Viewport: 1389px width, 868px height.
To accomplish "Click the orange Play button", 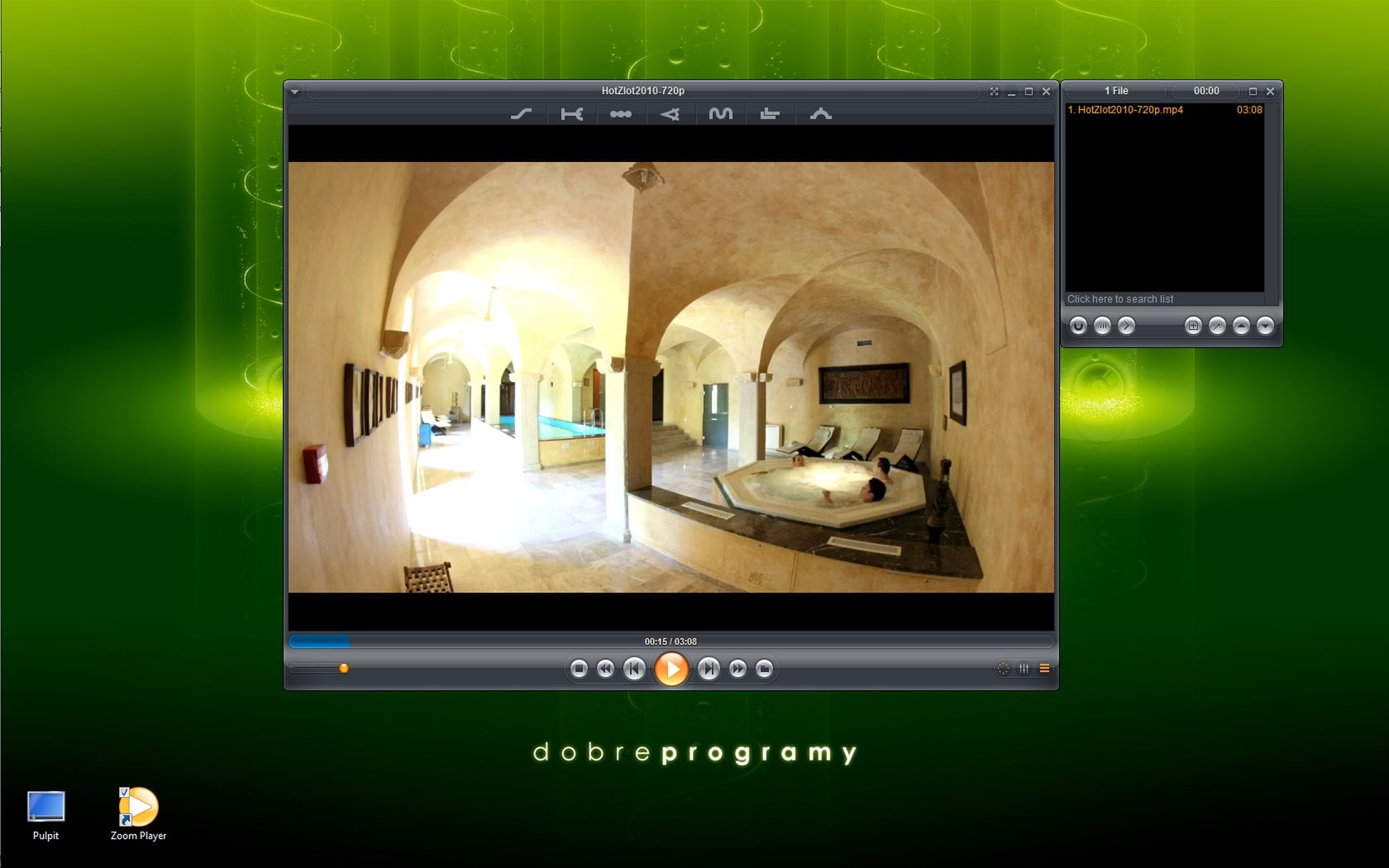I will point(671,669).
